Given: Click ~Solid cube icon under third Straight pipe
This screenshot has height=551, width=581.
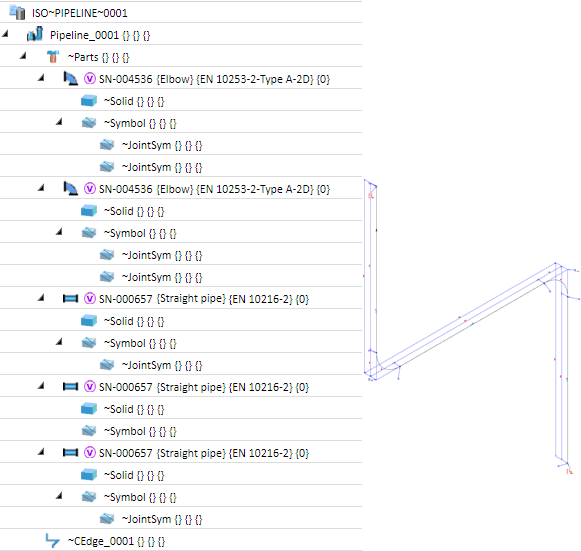Looking at the screenshot, I should point(89,474).
